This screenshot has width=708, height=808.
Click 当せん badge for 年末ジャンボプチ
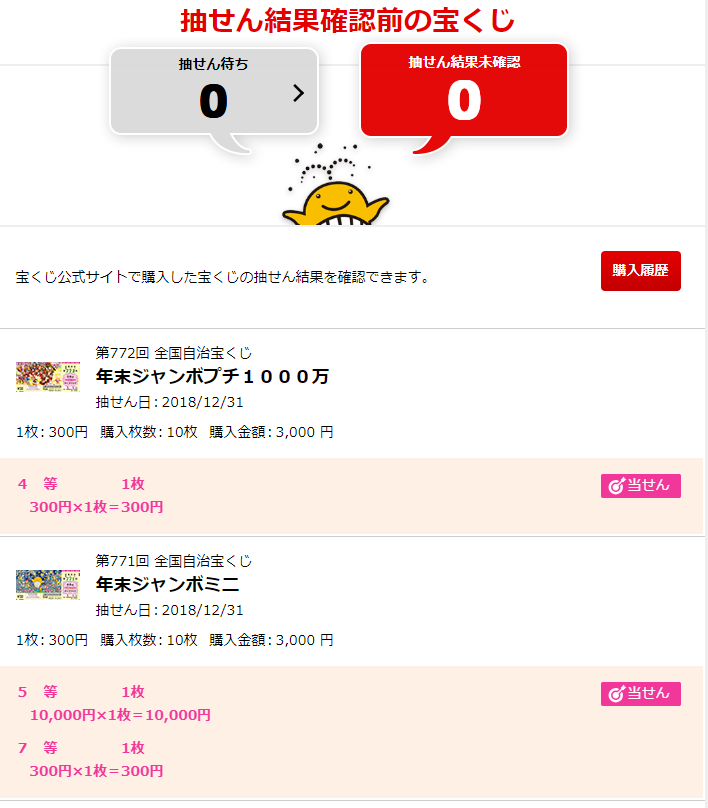tap(640, 486)
